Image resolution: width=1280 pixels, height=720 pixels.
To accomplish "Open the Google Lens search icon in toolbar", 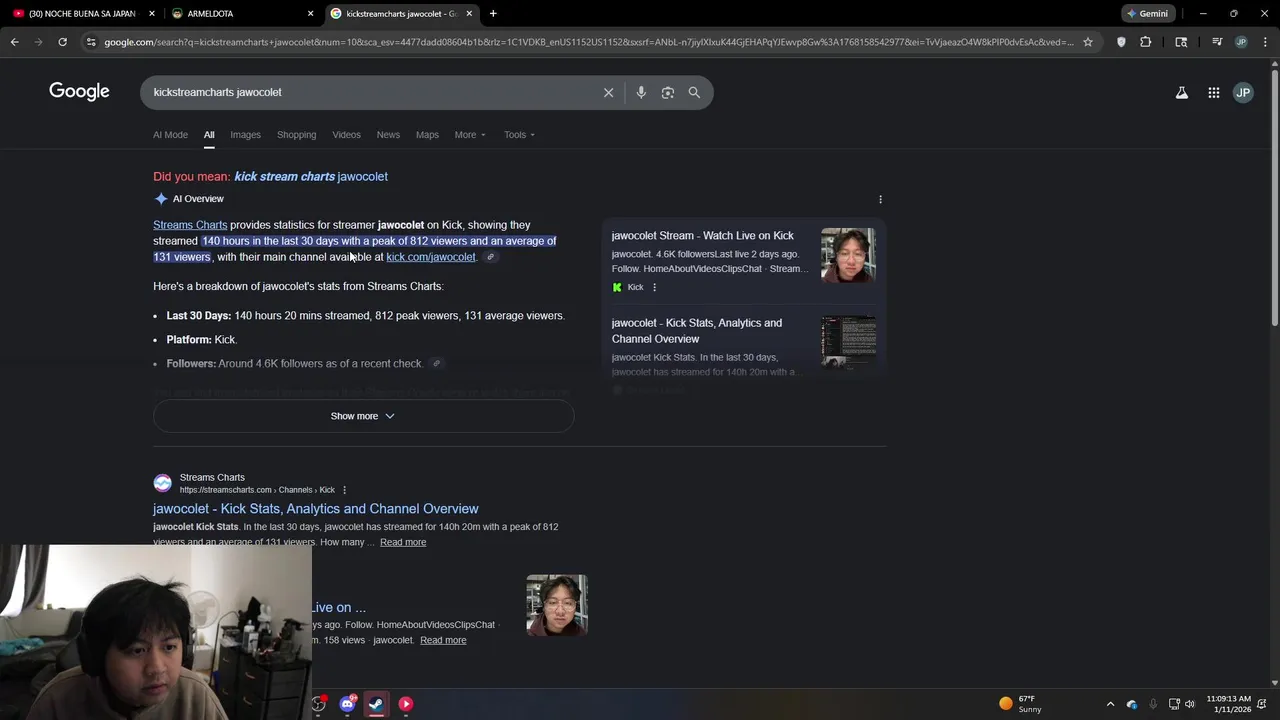I will (x=1181, y=42).
